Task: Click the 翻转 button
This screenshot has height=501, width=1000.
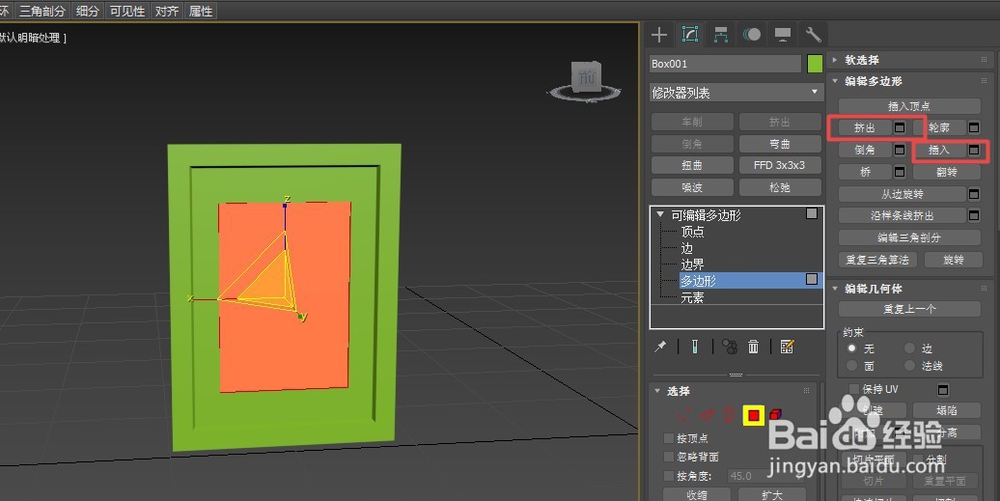Action: [947, 172]
